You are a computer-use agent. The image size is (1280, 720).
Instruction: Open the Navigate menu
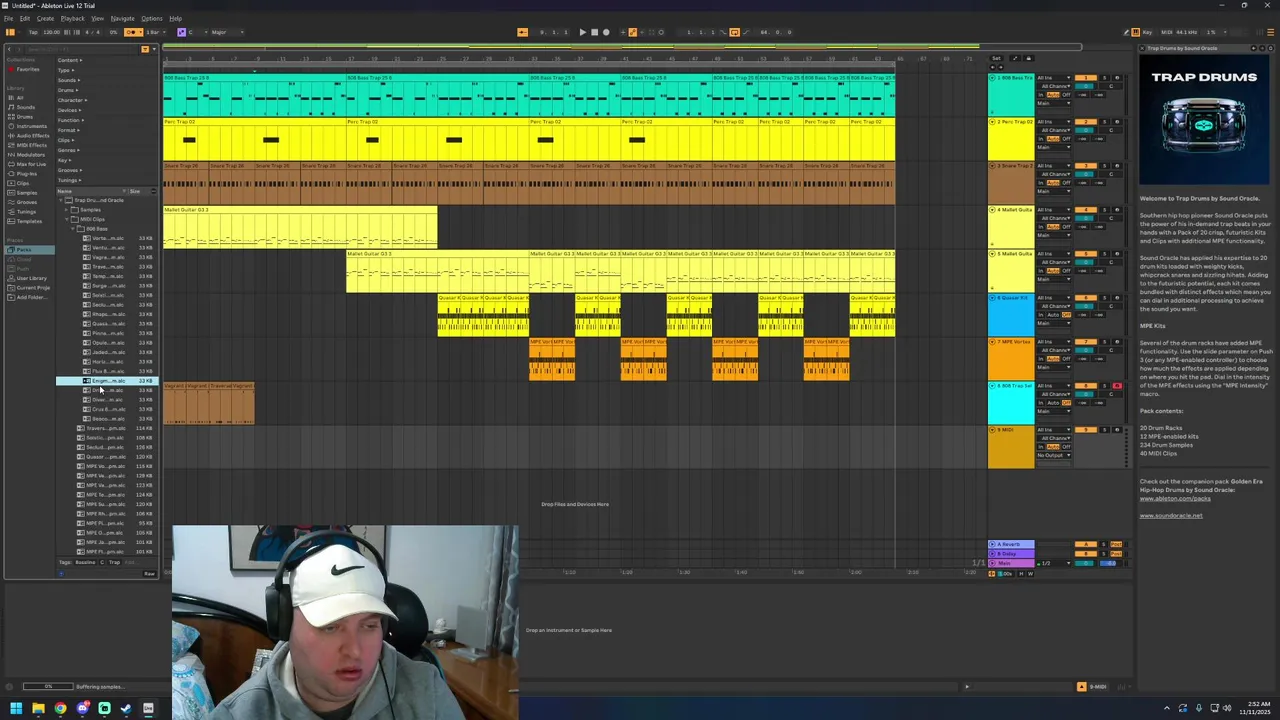tap(122, 18)
